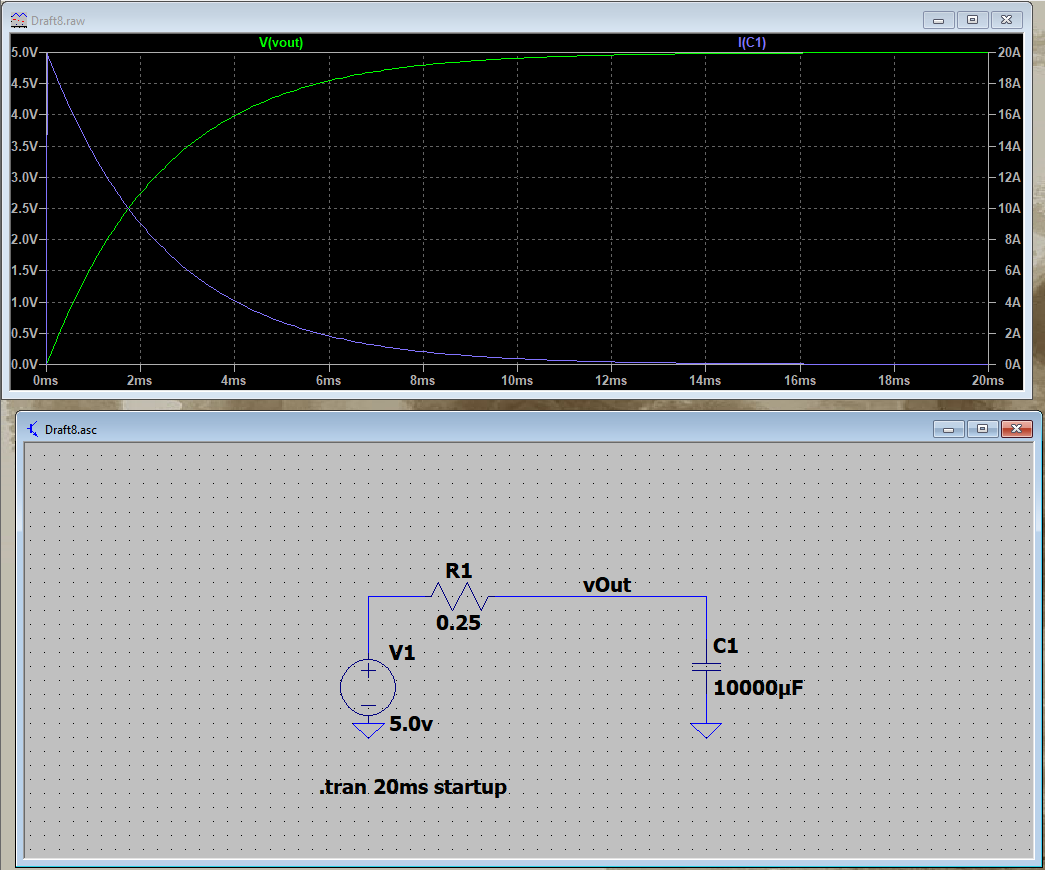Click the ground symbol below V1
1045x870 pixels.
click(368, 731)
